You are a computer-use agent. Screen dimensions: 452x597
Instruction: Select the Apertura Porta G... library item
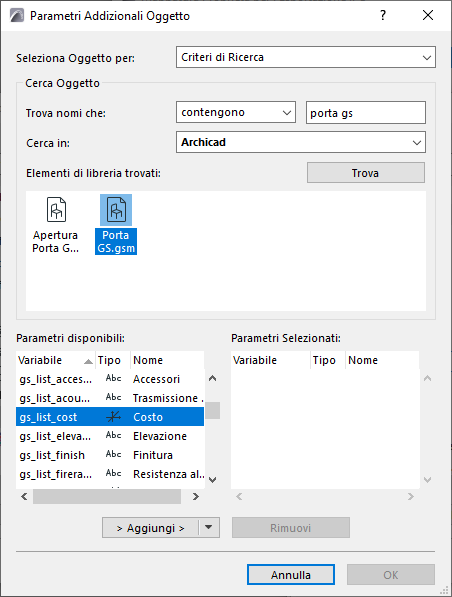[56, 225]
